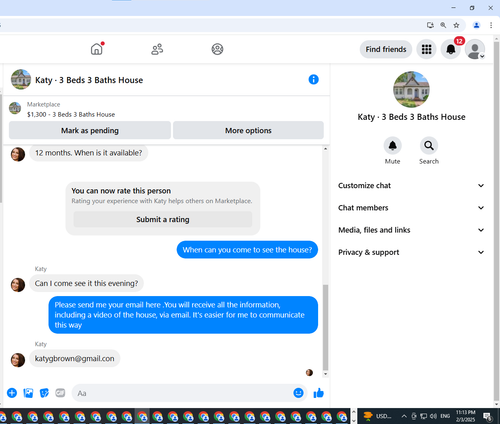Search in conversation magnifier icon
500x424 pixels.
click(x=429, y=146)
